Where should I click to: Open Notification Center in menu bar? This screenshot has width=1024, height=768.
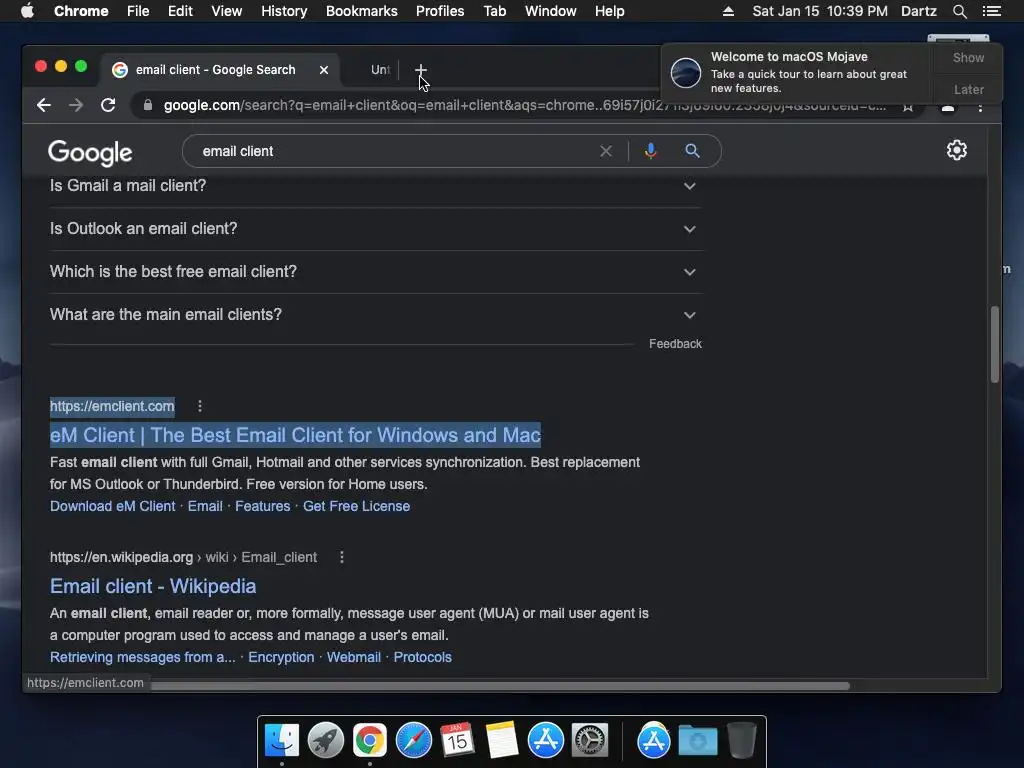[x=991, y=11]
